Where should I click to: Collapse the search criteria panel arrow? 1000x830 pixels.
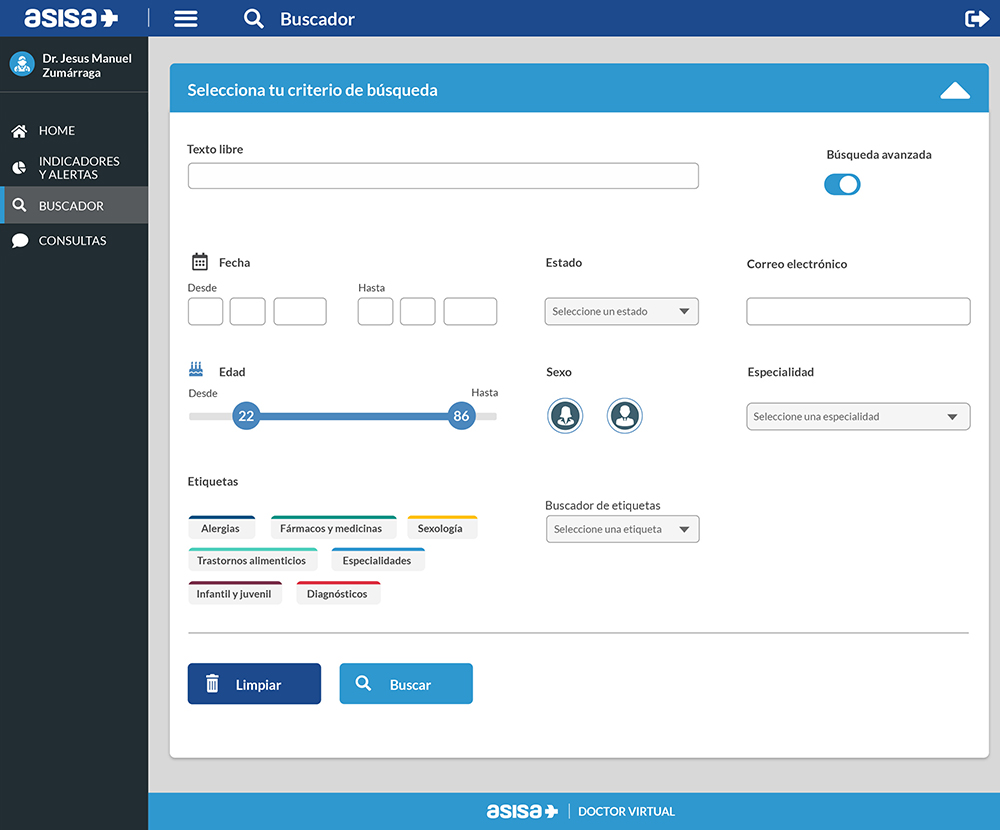(x=955, y=91)
